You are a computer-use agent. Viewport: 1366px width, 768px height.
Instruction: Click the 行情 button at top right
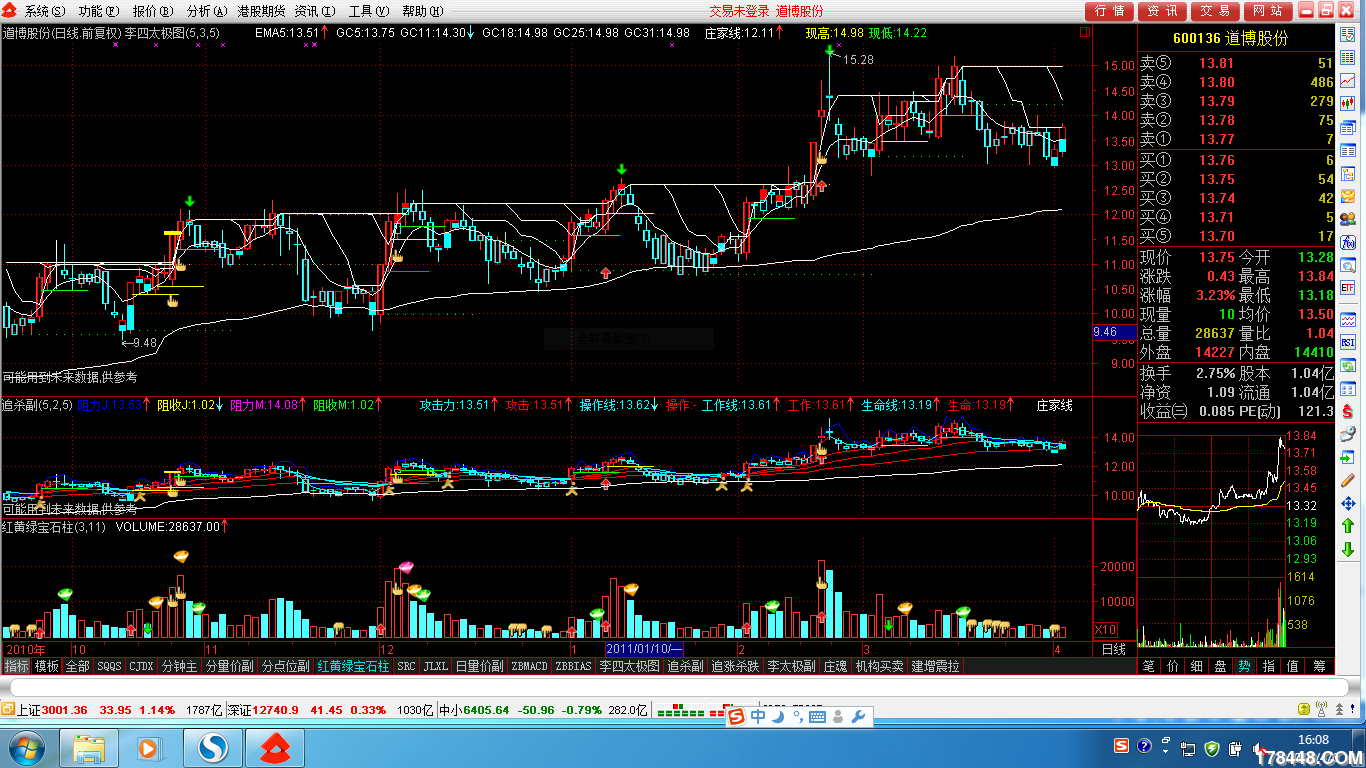point(1109,11)
